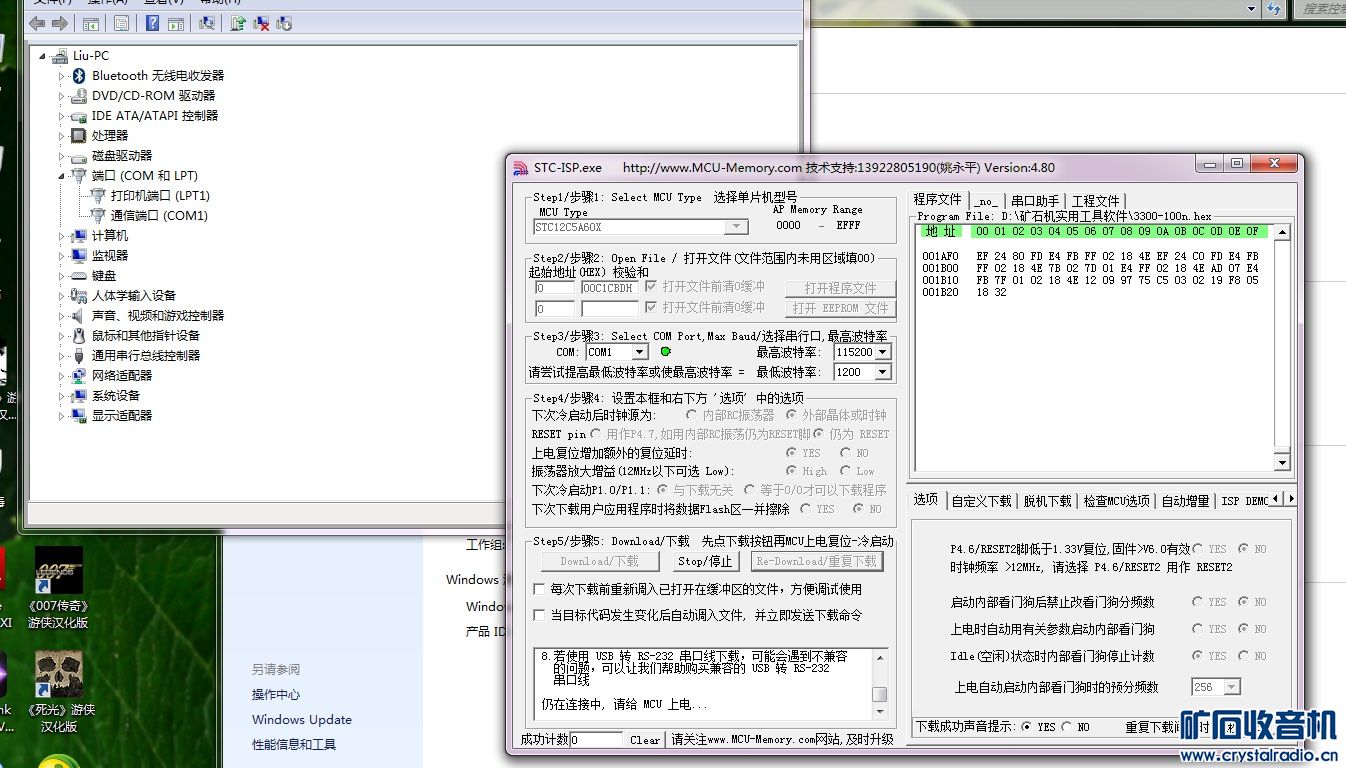Select the communication port COM1 icon
This screenshot has width=1346, height=768.
tap(98, 216)
